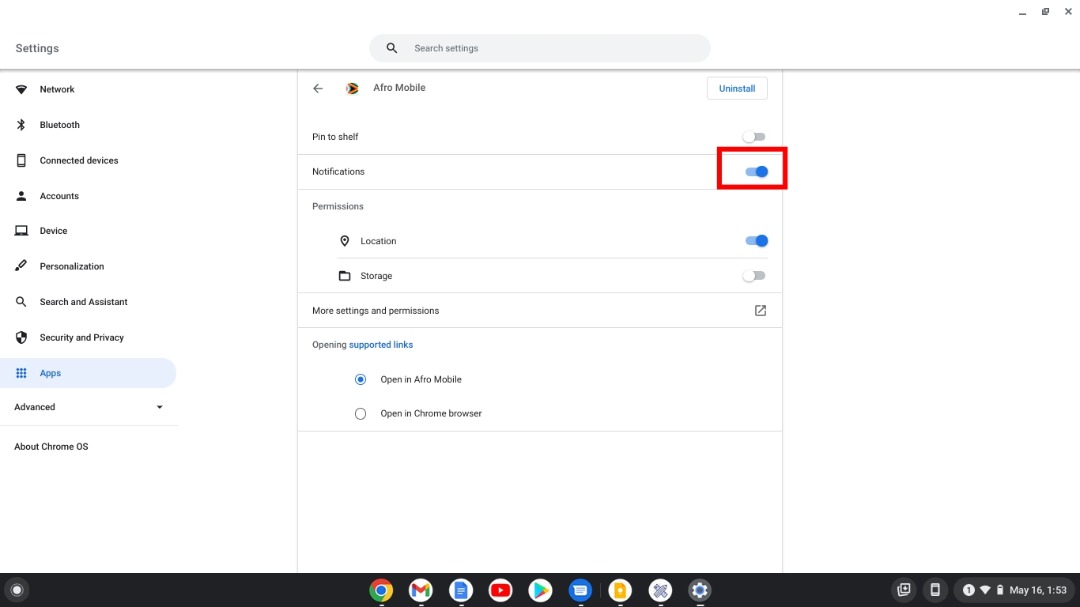Go to Connected devices section

(88, 161)
